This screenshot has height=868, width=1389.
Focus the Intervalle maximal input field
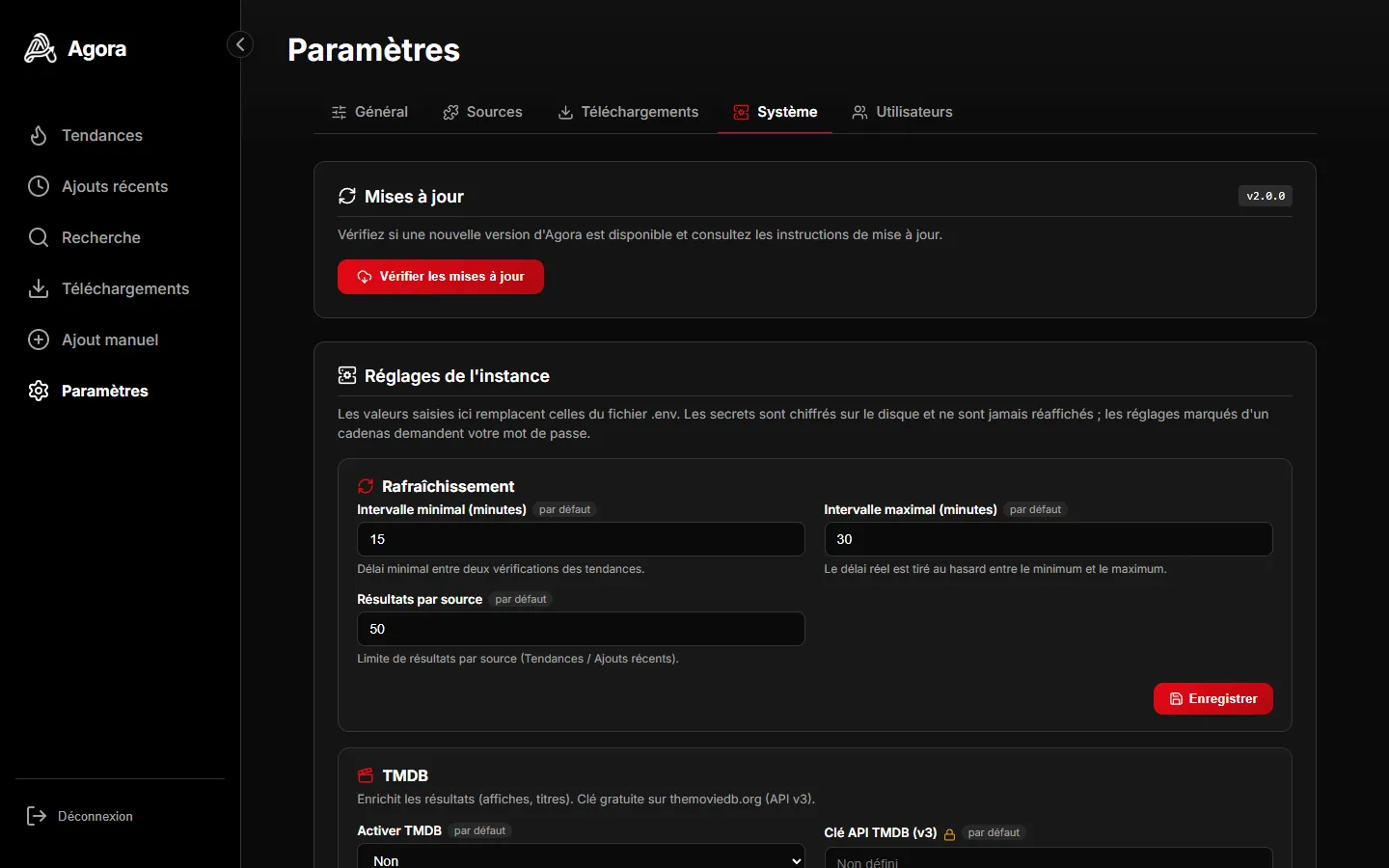point(1049,539)
